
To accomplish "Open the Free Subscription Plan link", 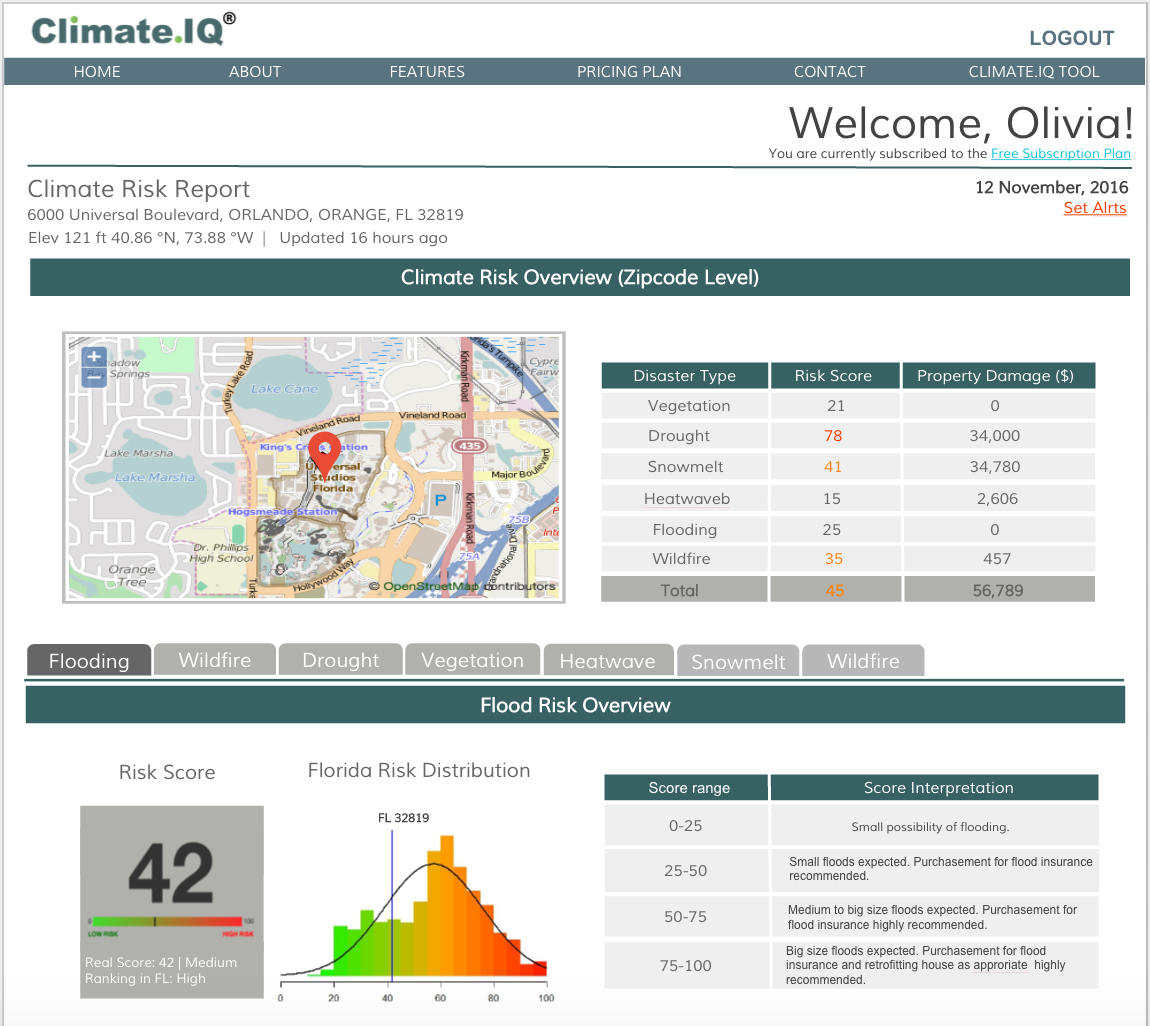I will [x=1061, y=153].
